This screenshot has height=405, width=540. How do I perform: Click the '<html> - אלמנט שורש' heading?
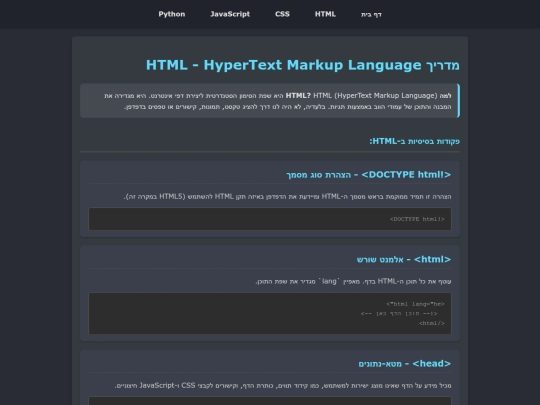(404, 259)
